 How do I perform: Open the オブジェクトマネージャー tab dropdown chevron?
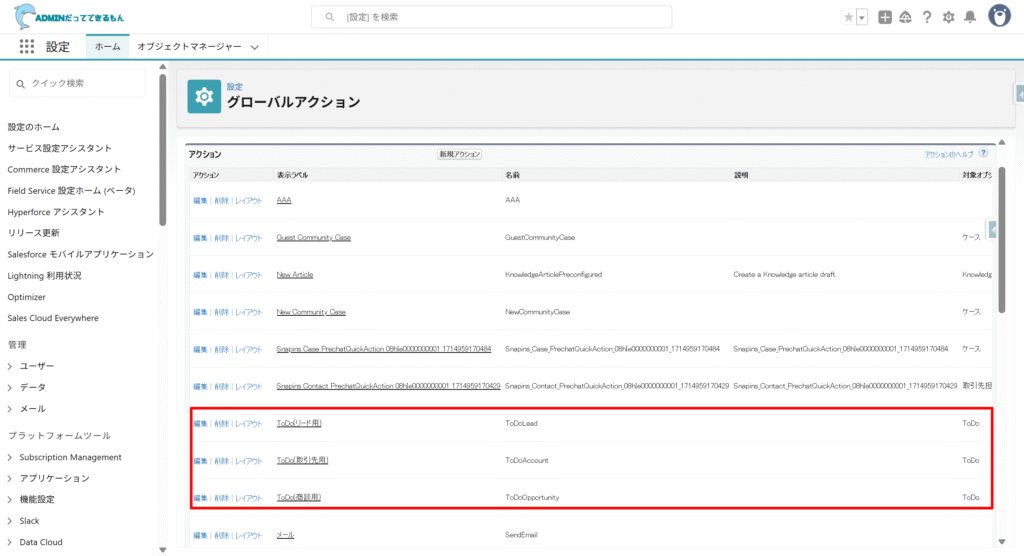[x=255, y=47]
